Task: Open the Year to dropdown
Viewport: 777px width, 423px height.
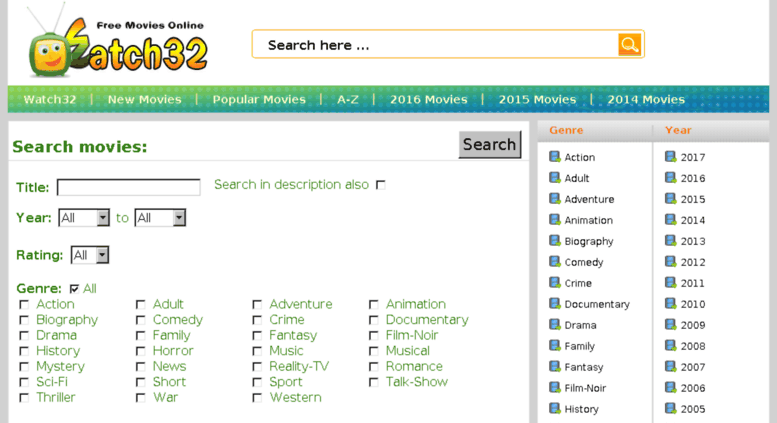Action: [160, 217]
